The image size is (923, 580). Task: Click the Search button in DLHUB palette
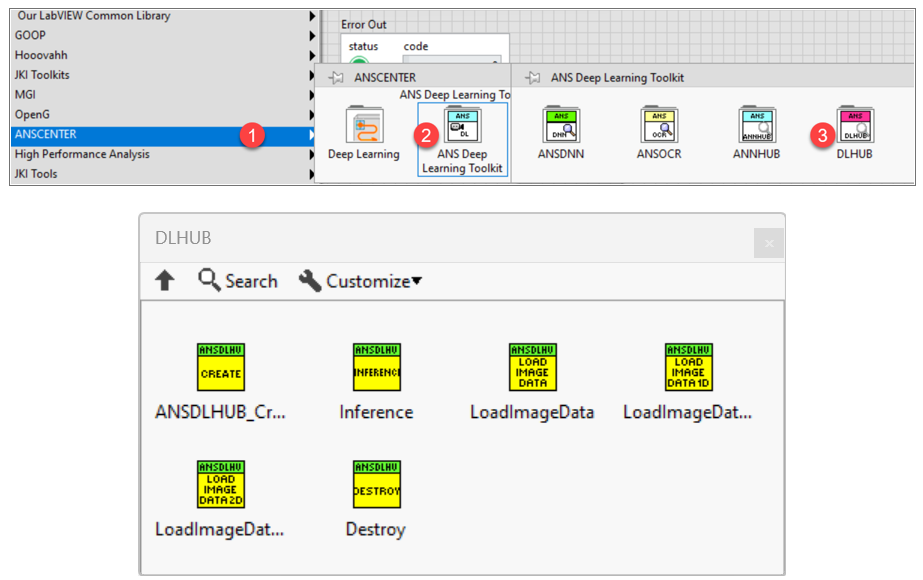click(x=238, y=281)
